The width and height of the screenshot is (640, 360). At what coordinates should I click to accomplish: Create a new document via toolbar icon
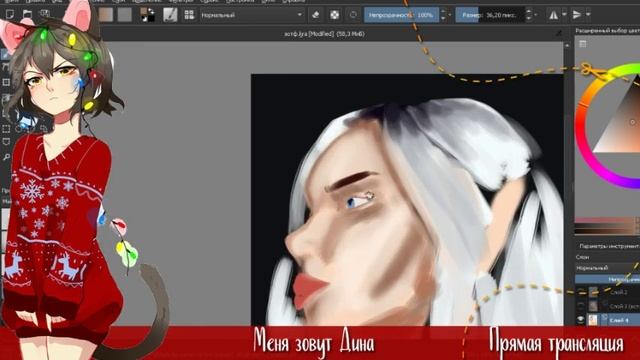click(x=10, y=15)
